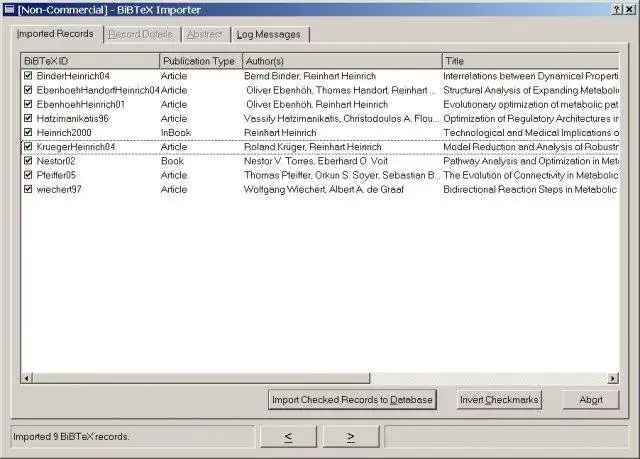Sort by the BiBTeX ID column header
640x459 pixels.
[90, 61]
